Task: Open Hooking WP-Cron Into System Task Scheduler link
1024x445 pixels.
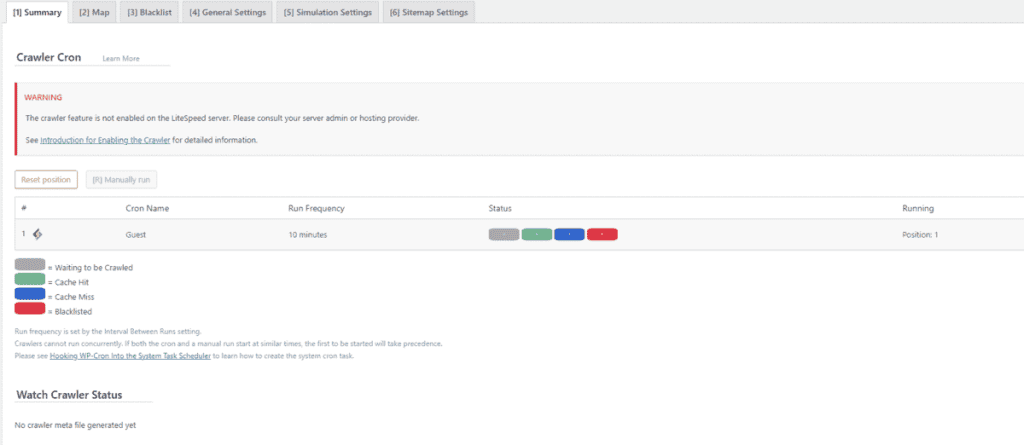Action: coord(131,356)
